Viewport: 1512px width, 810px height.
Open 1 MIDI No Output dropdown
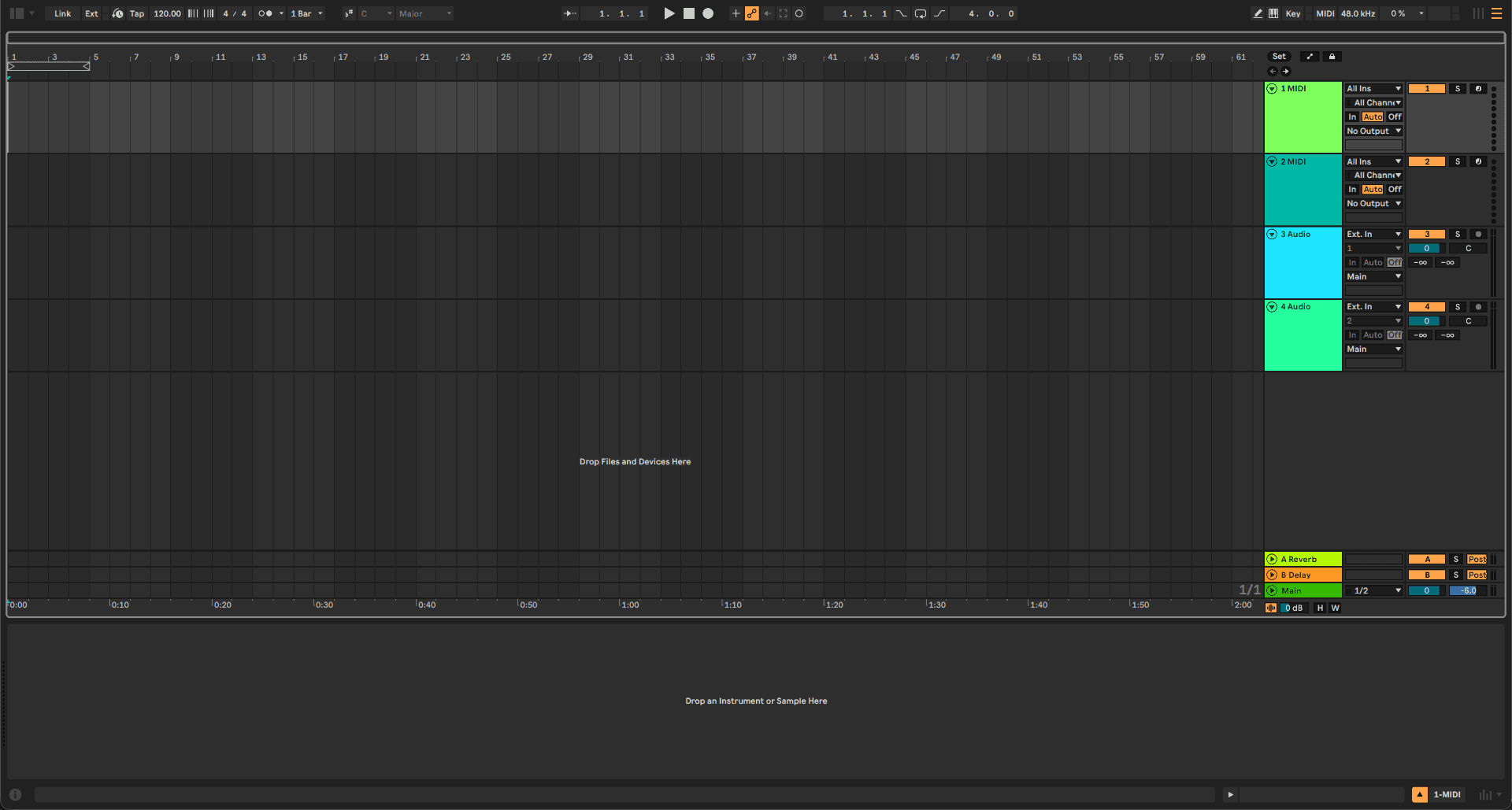tap(1374, 131)
